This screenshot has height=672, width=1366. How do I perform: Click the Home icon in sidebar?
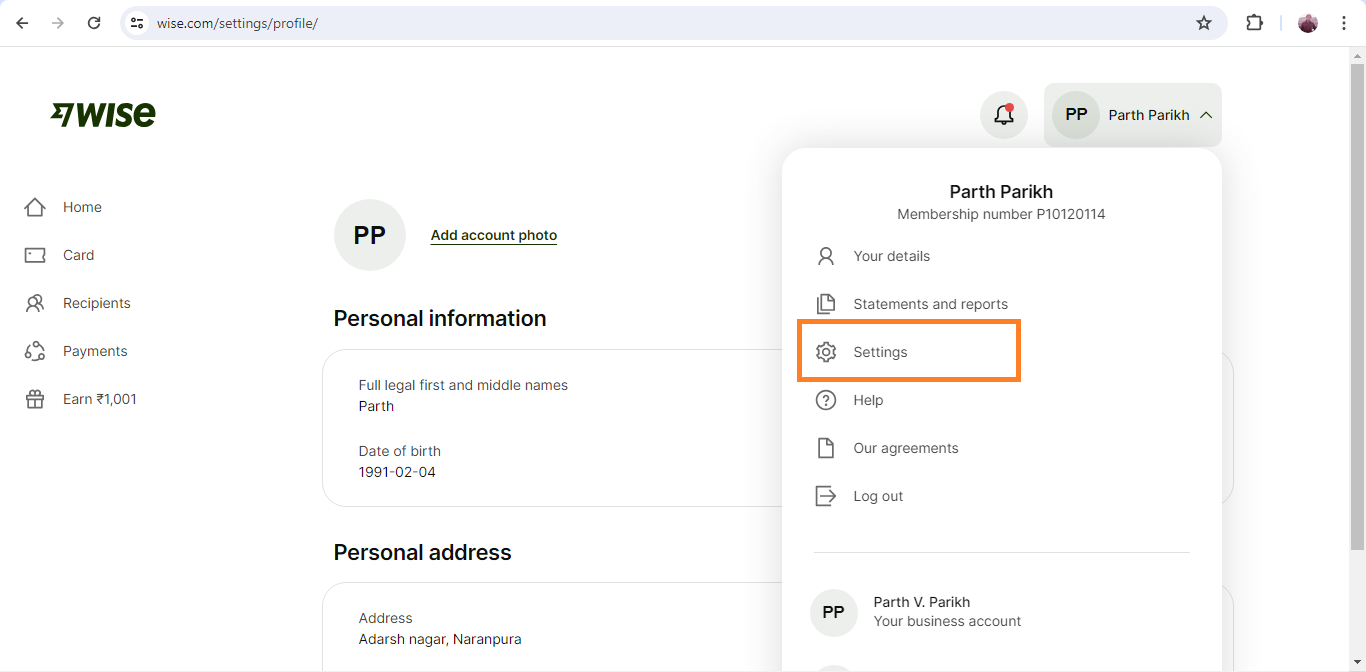(35, 207)
